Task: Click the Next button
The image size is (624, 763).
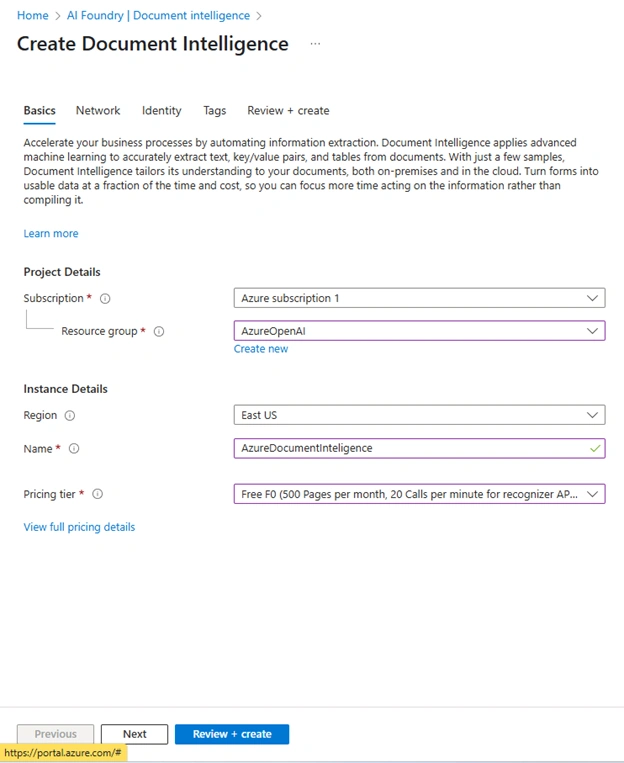Action: (x=134, y=734)
